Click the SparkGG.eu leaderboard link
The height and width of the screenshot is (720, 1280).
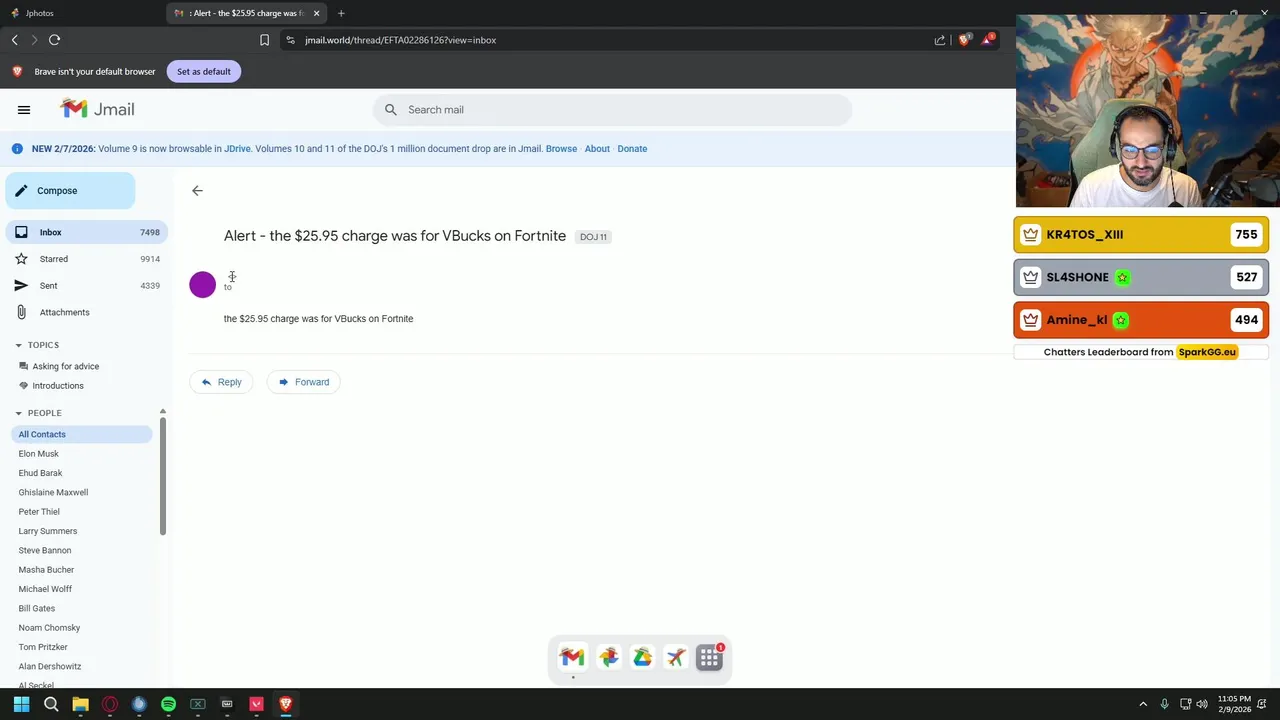coord(1207,352)
